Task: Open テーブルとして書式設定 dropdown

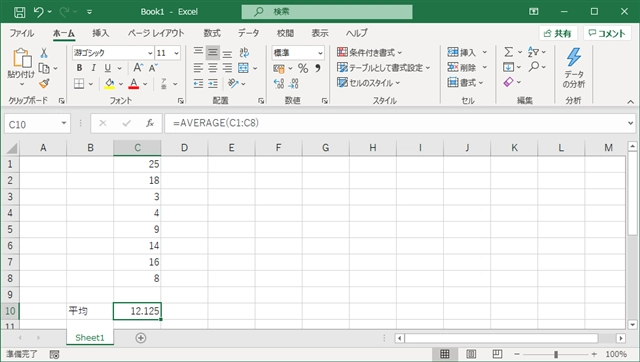Action: (384, 67)
